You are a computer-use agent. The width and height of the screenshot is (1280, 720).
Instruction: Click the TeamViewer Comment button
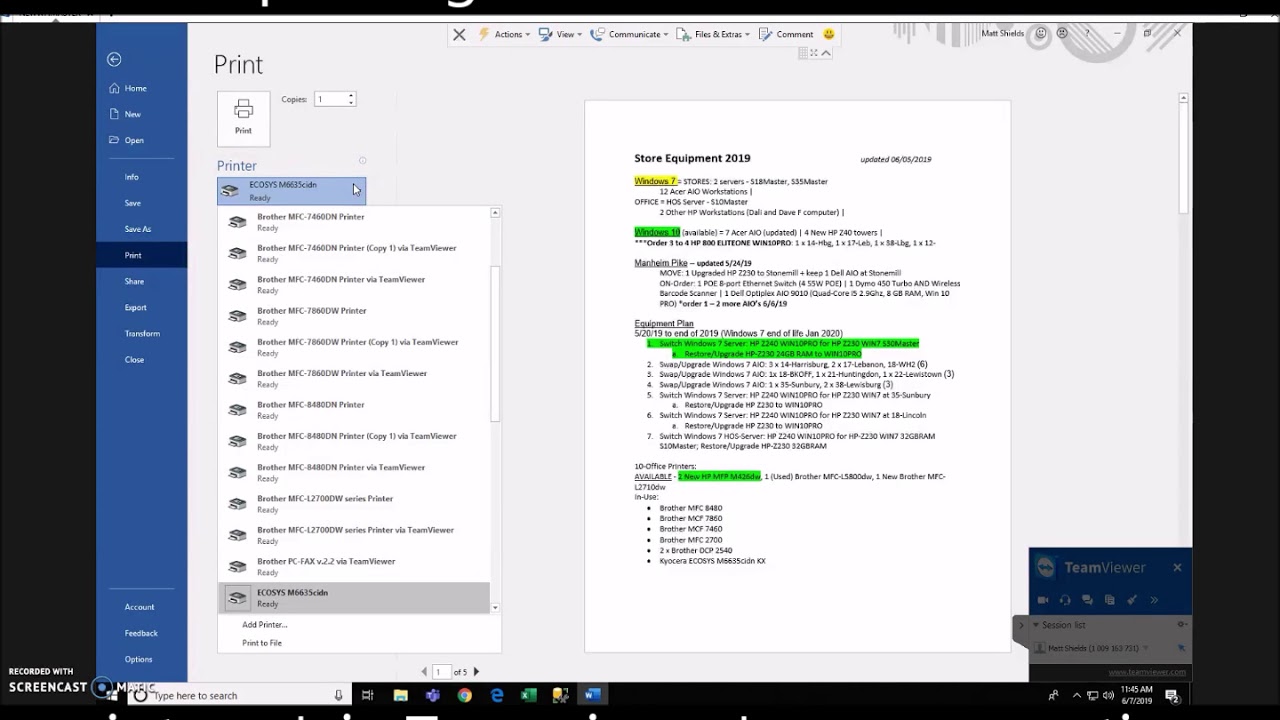pos(786,34)
